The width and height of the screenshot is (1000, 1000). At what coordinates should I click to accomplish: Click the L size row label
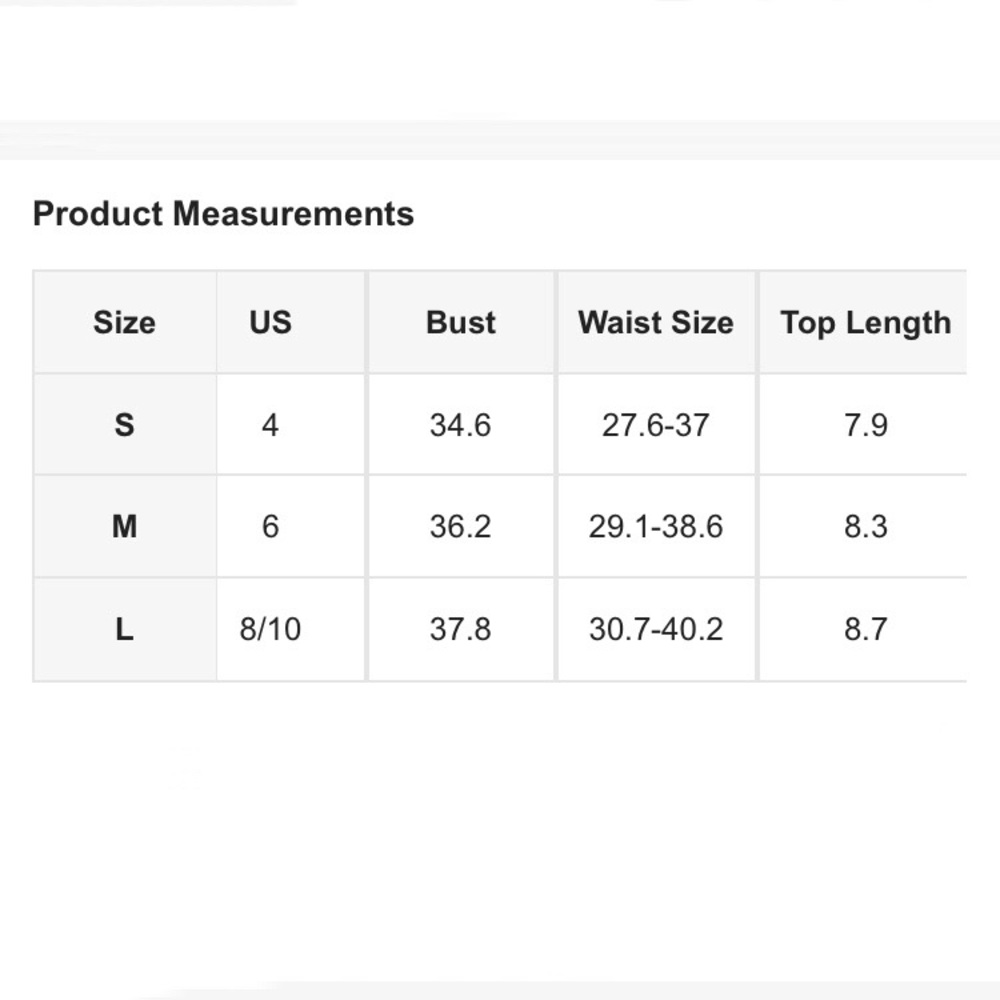click(x=124, y=630)
